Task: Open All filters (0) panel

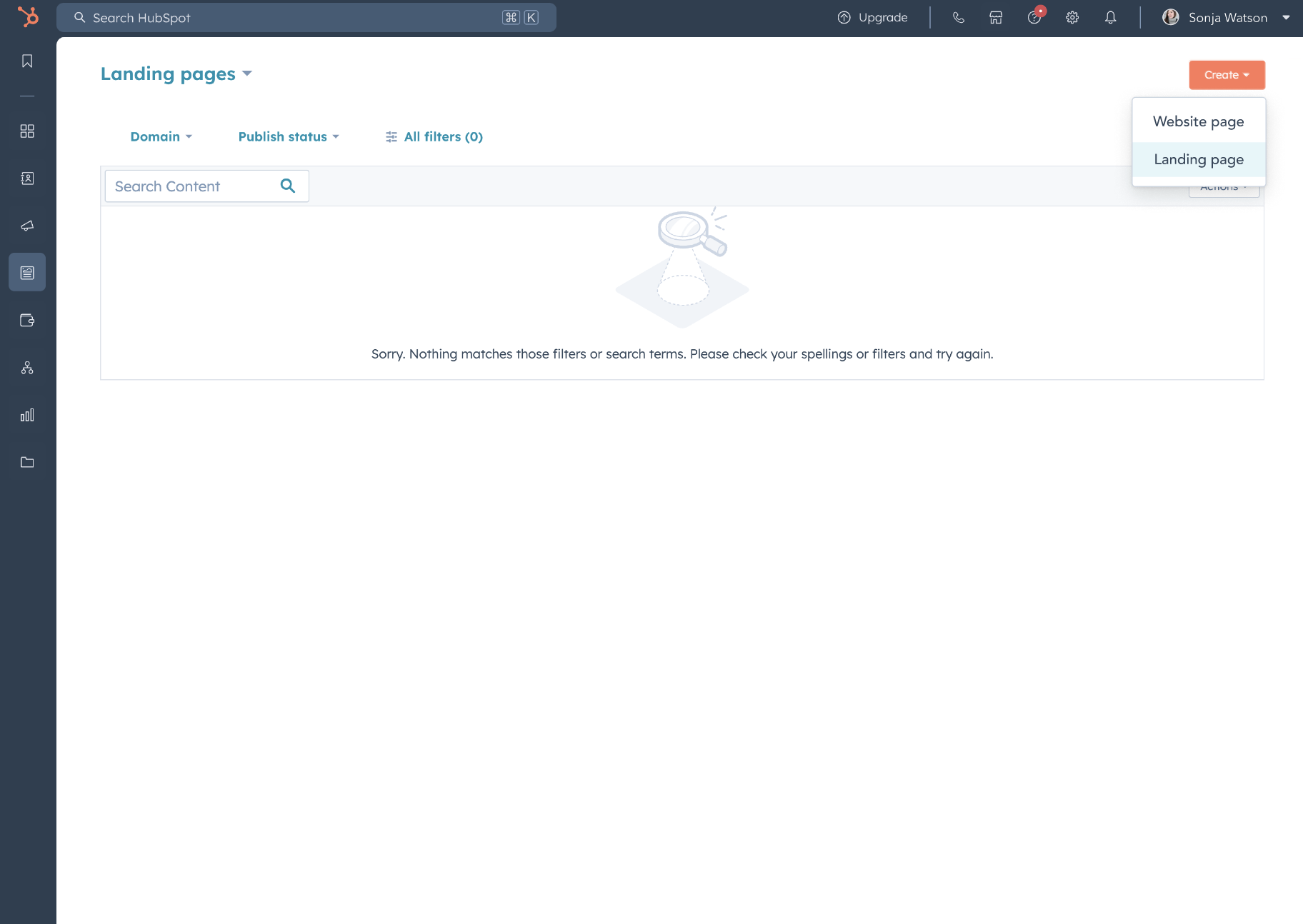Action: [434, 136]
